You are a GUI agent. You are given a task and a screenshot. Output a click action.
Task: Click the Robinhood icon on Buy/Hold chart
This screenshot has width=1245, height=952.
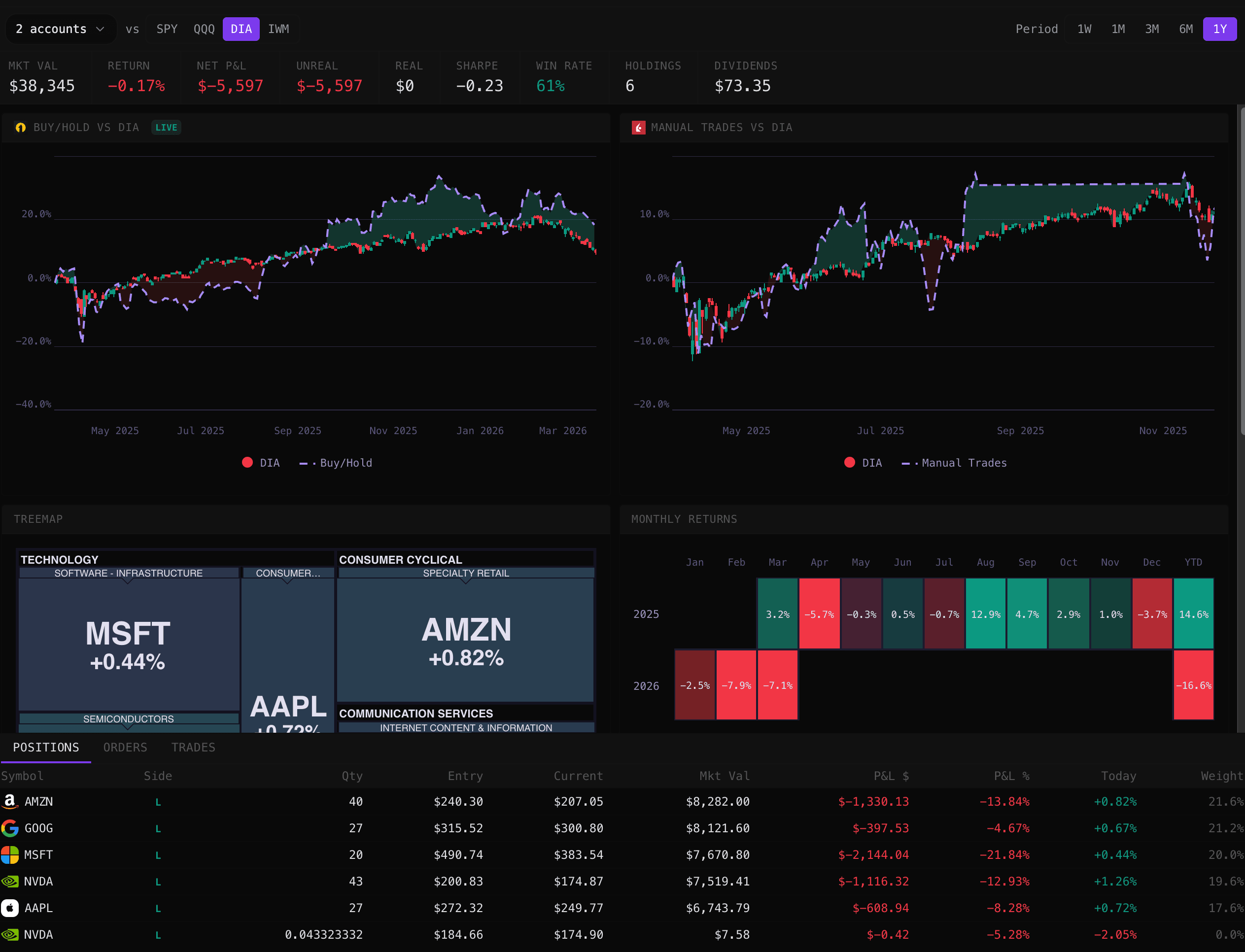pyautogui.click(x=20, y=128)
